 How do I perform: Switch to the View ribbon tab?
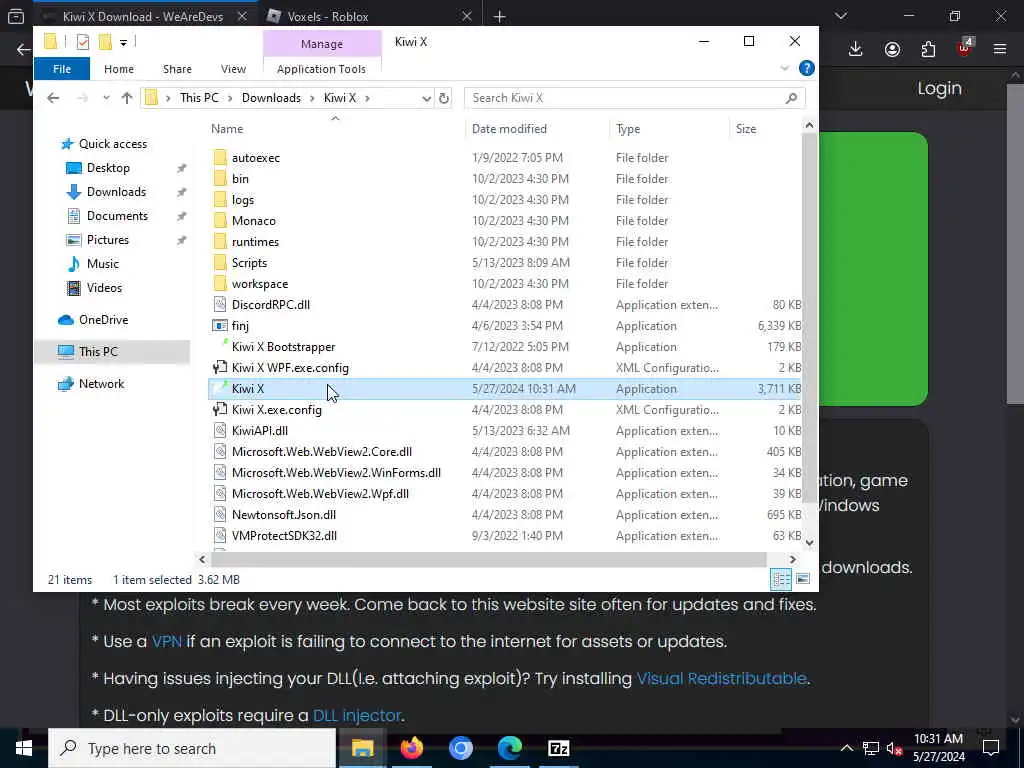pos(233,69)
